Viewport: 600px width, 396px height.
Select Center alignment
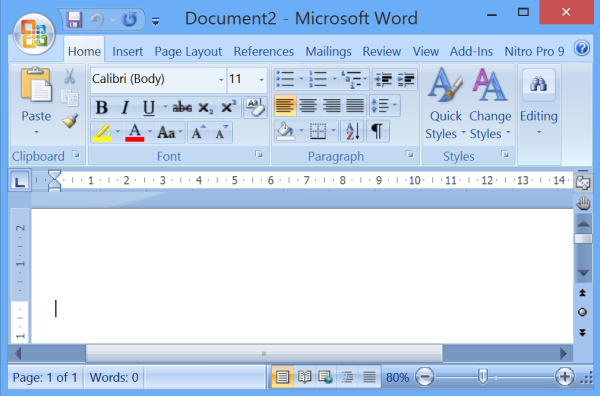(308, 105)
